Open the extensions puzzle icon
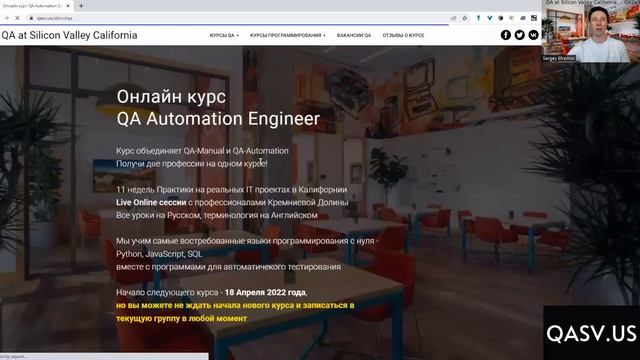 pos(523,18)
